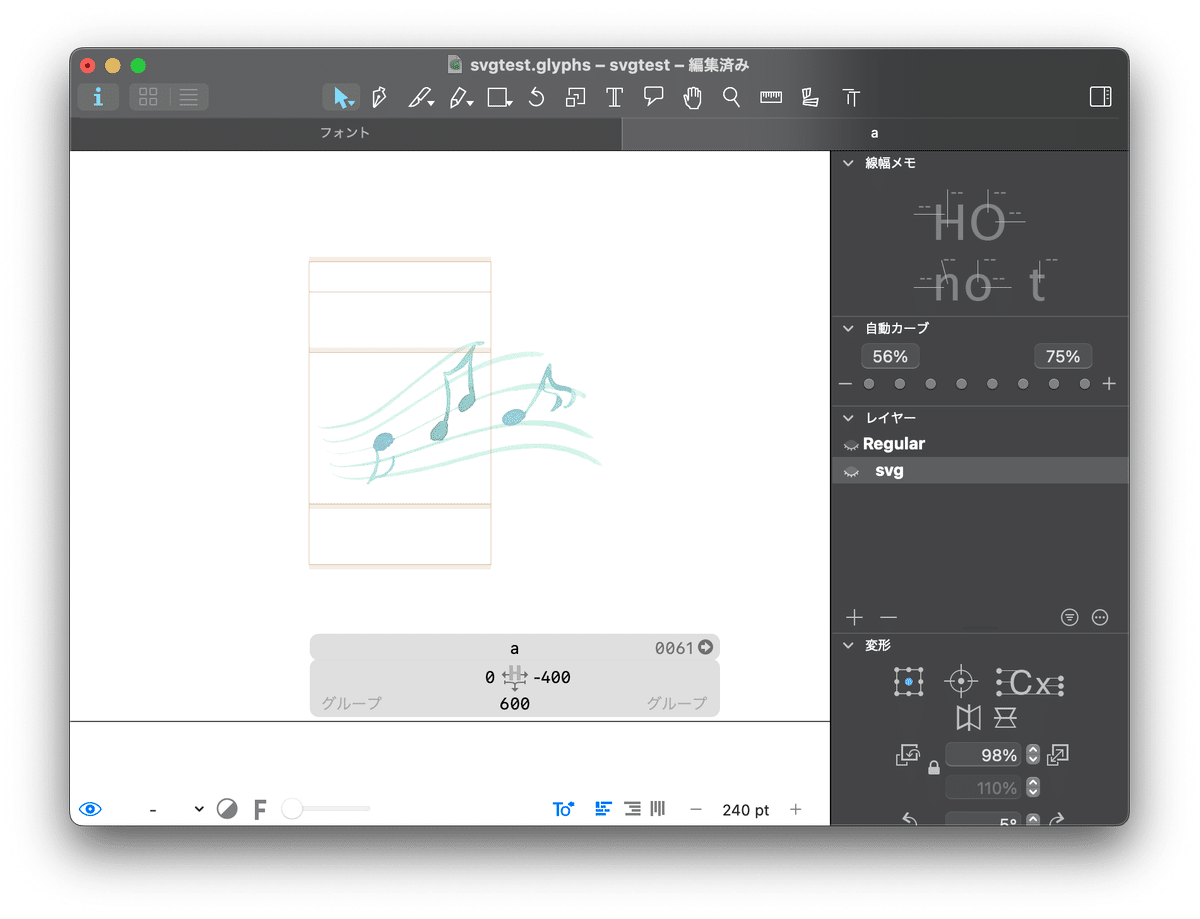Viewport: 1200px width, 919px height.
Task: Toggle the black/white invert preview
Action: [x=227, y=809]
